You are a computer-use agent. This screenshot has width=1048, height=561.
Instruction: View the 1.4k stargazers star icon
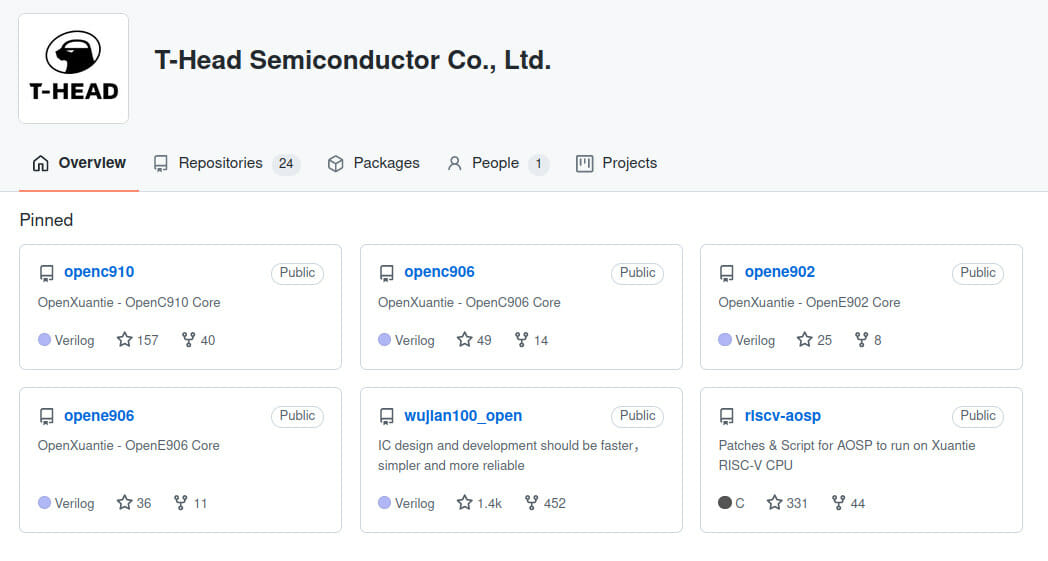tap(465, 503)
